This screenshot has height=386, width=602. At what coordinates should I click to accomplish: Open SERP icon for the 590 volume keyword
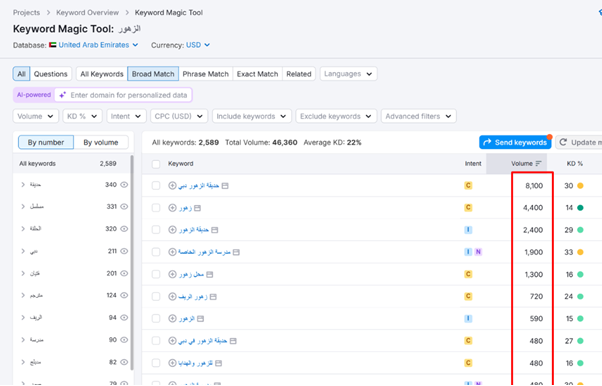200,318
